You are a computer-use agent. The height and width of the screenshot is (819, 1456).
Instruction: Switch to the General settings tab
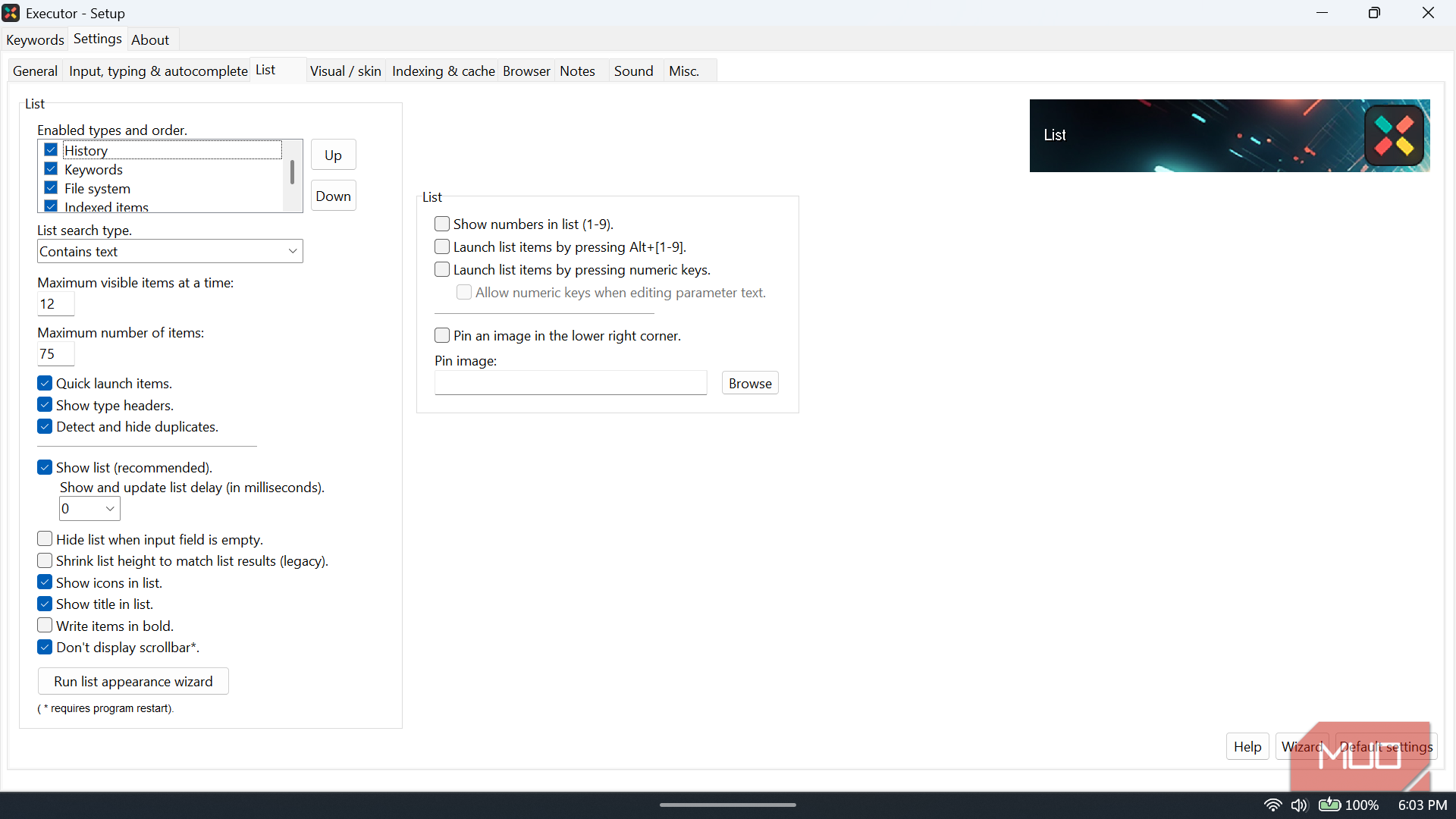click(x=35, y=71)
